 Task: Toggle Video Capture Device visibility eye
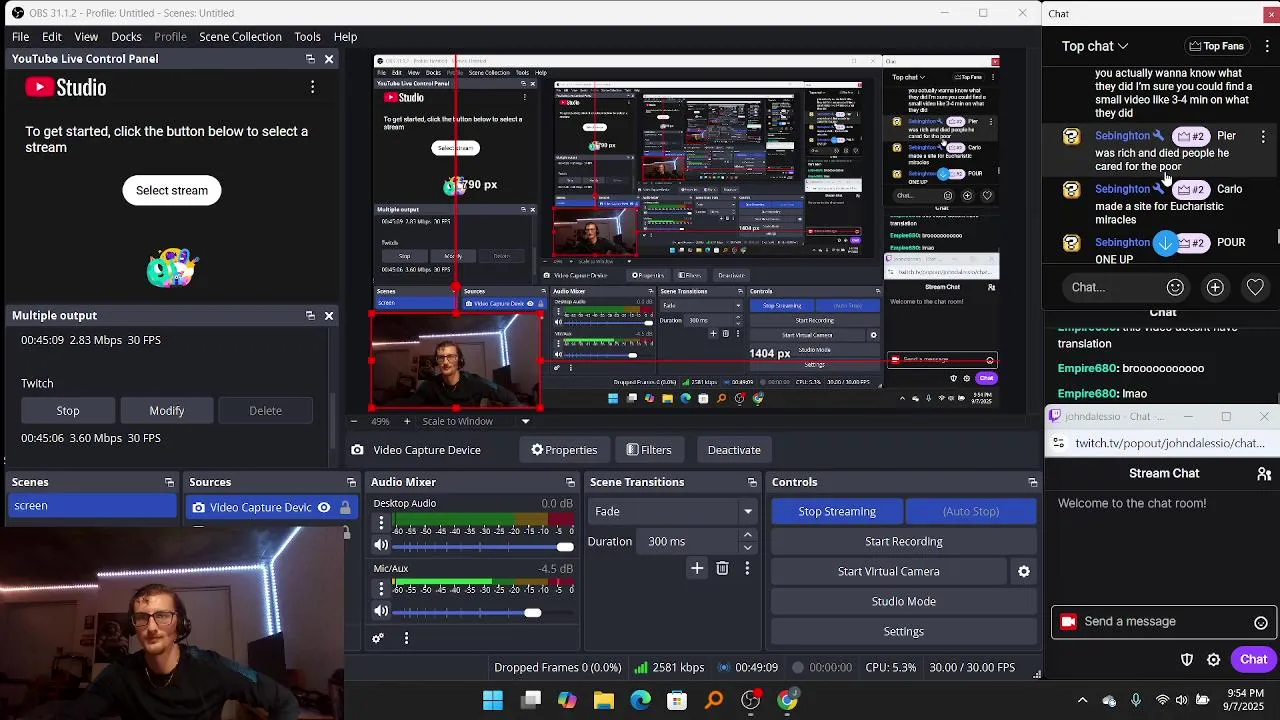point(324,507)
